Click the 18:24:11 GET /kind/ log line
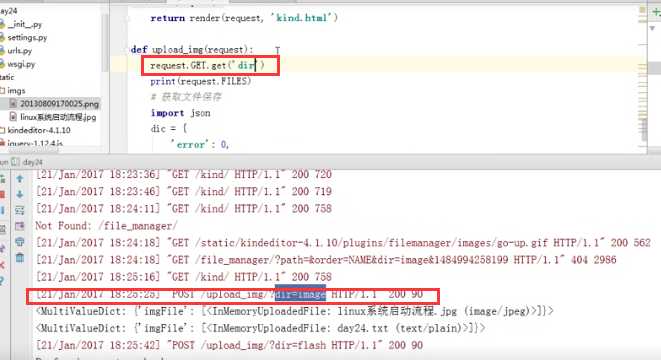This screenshot has width=661, height=360. coord(184,208)
